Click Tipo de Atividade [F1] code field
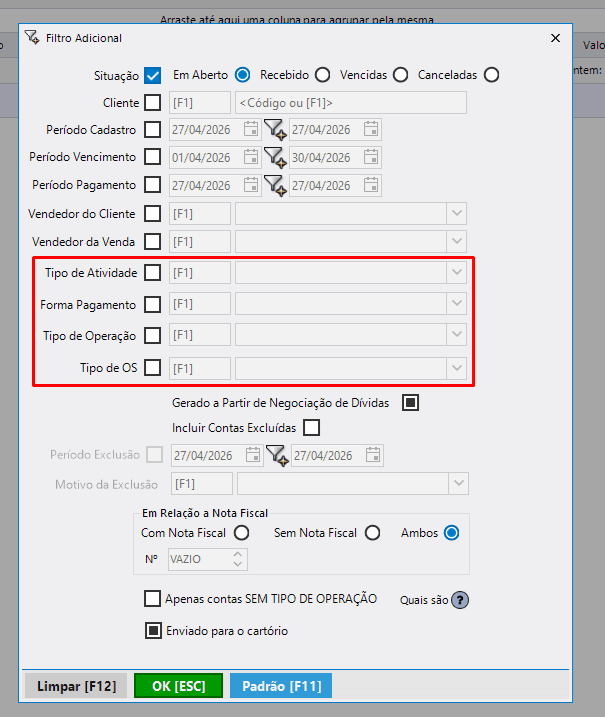The height and width of the screenshot is (717, 605). (200, 273)
